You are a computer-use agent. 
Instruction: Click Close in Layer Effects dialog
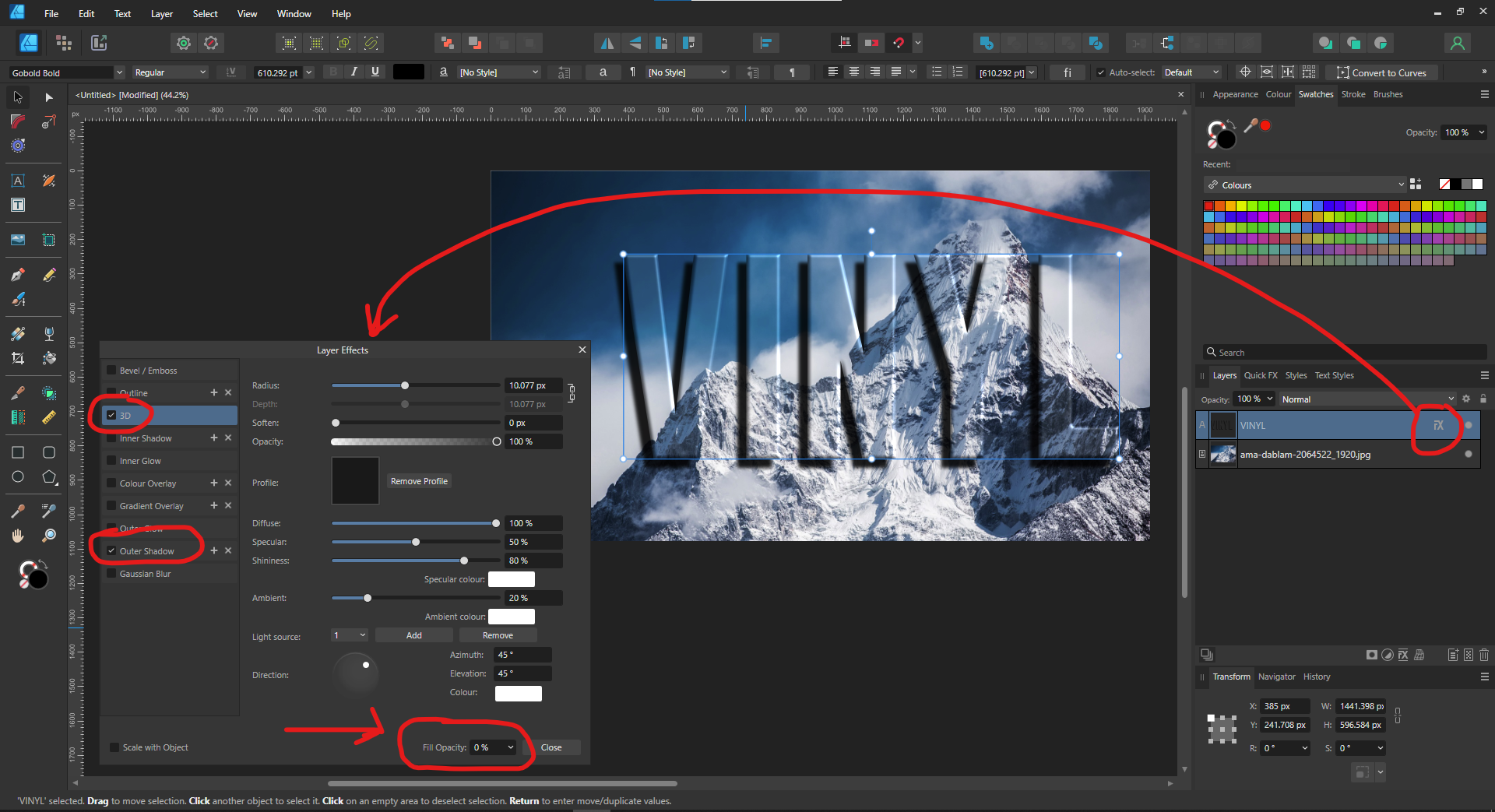[x=551, y=747]
